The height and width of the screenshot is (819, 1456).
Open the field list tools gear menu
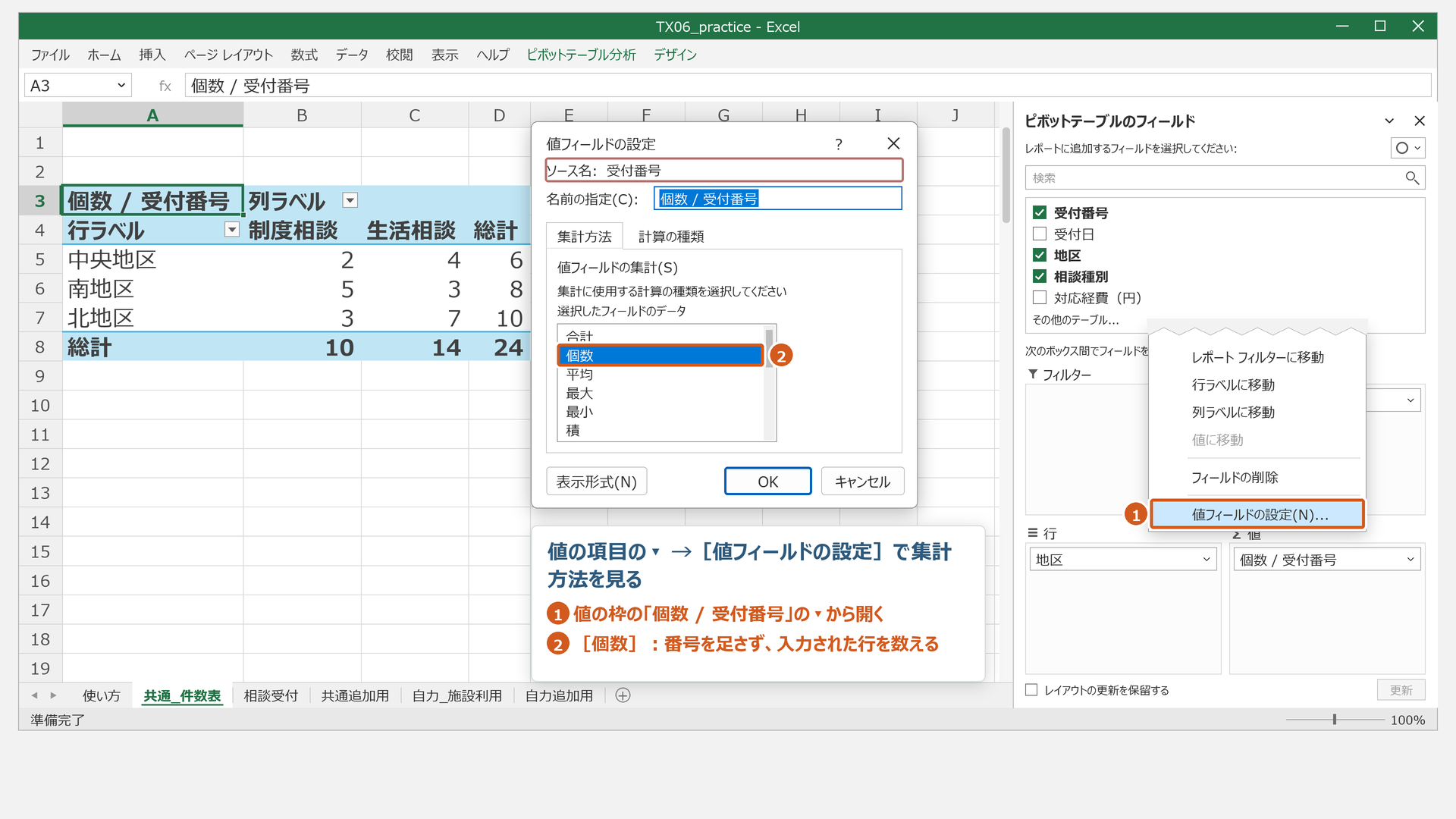pyautogui.click(x=1407, y=148)
